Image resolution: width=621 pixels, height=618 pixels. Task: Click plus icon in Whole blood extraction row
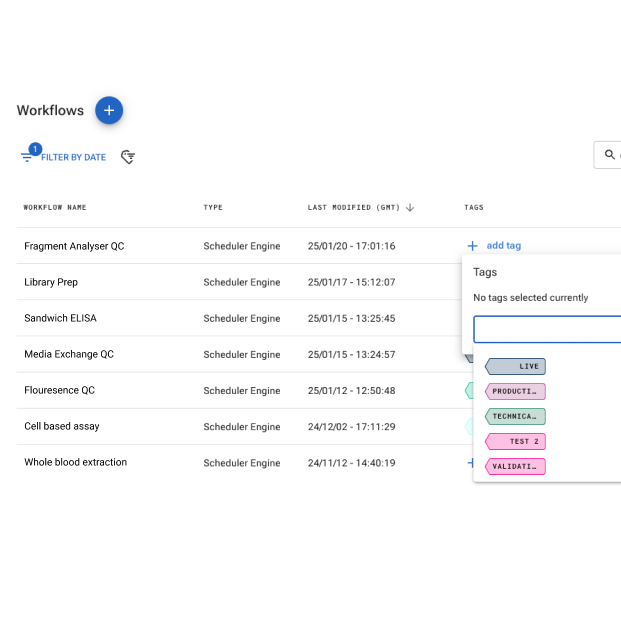tap(470, 463)
